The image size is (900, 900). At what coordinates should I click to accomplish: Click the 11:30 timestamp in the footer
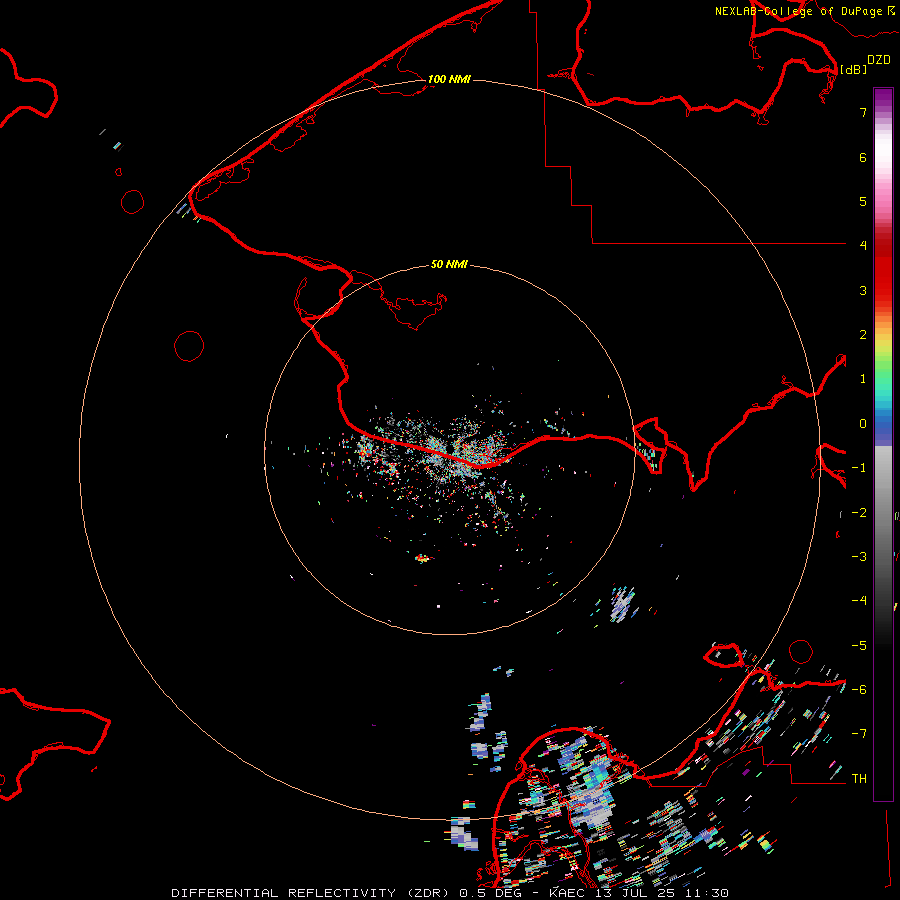tap(707, 893)
